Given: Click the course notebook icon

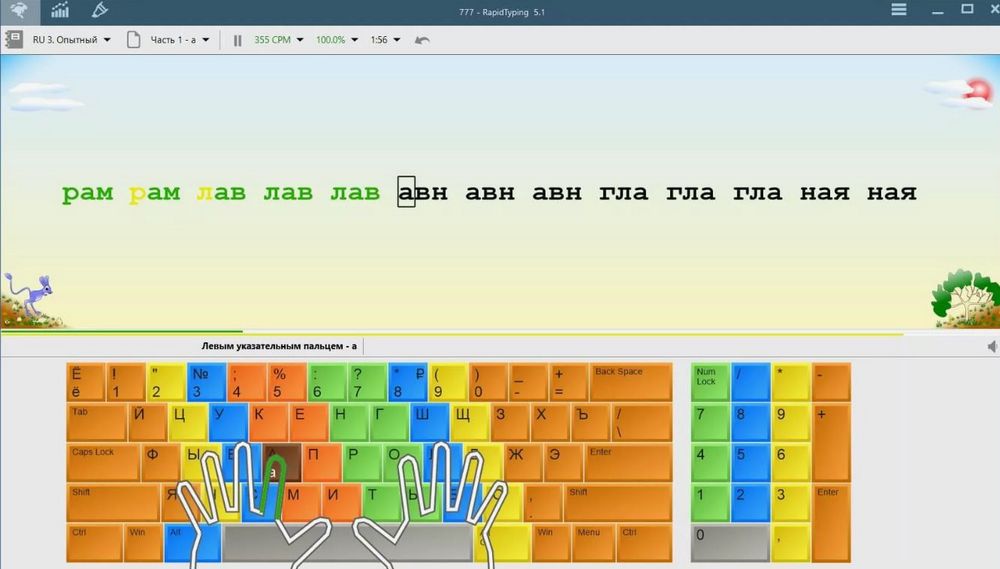Looking at the screenshot, I should tap(14, 40).
